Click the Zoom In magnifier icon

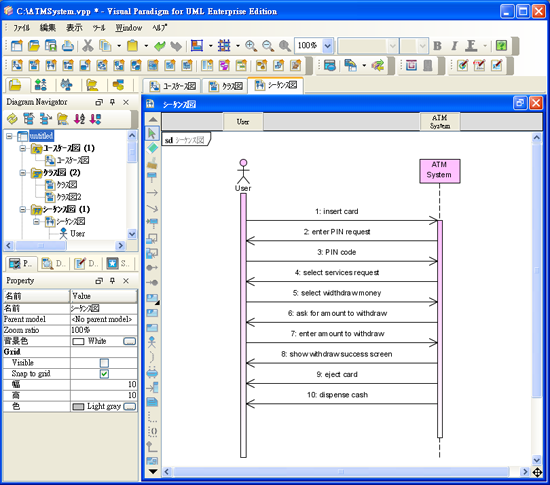tap(251, 46)
